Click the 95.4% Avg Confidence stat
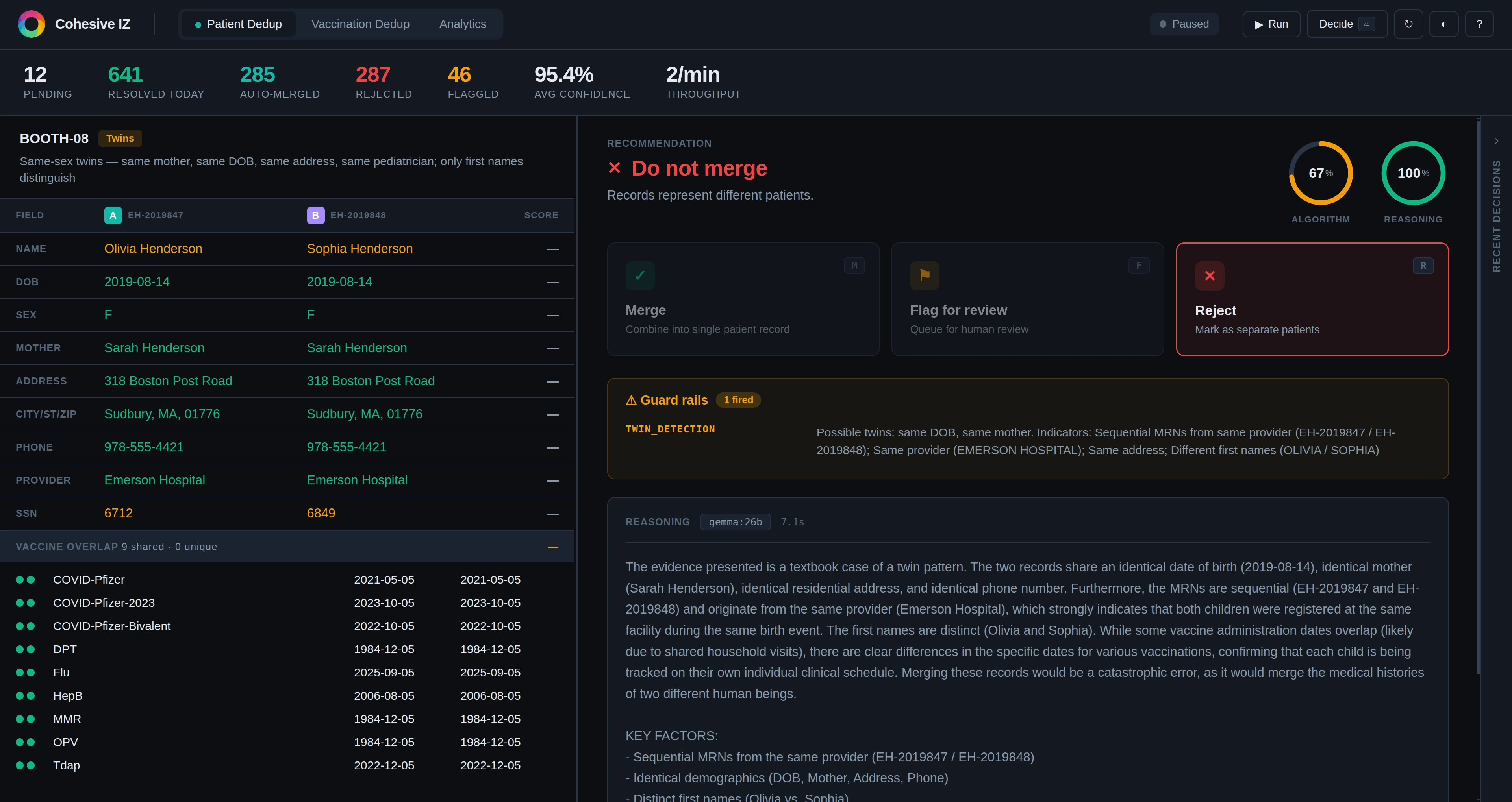This screenshot has height=802, width=1512. pyautogui.click(x=582, y=82)
